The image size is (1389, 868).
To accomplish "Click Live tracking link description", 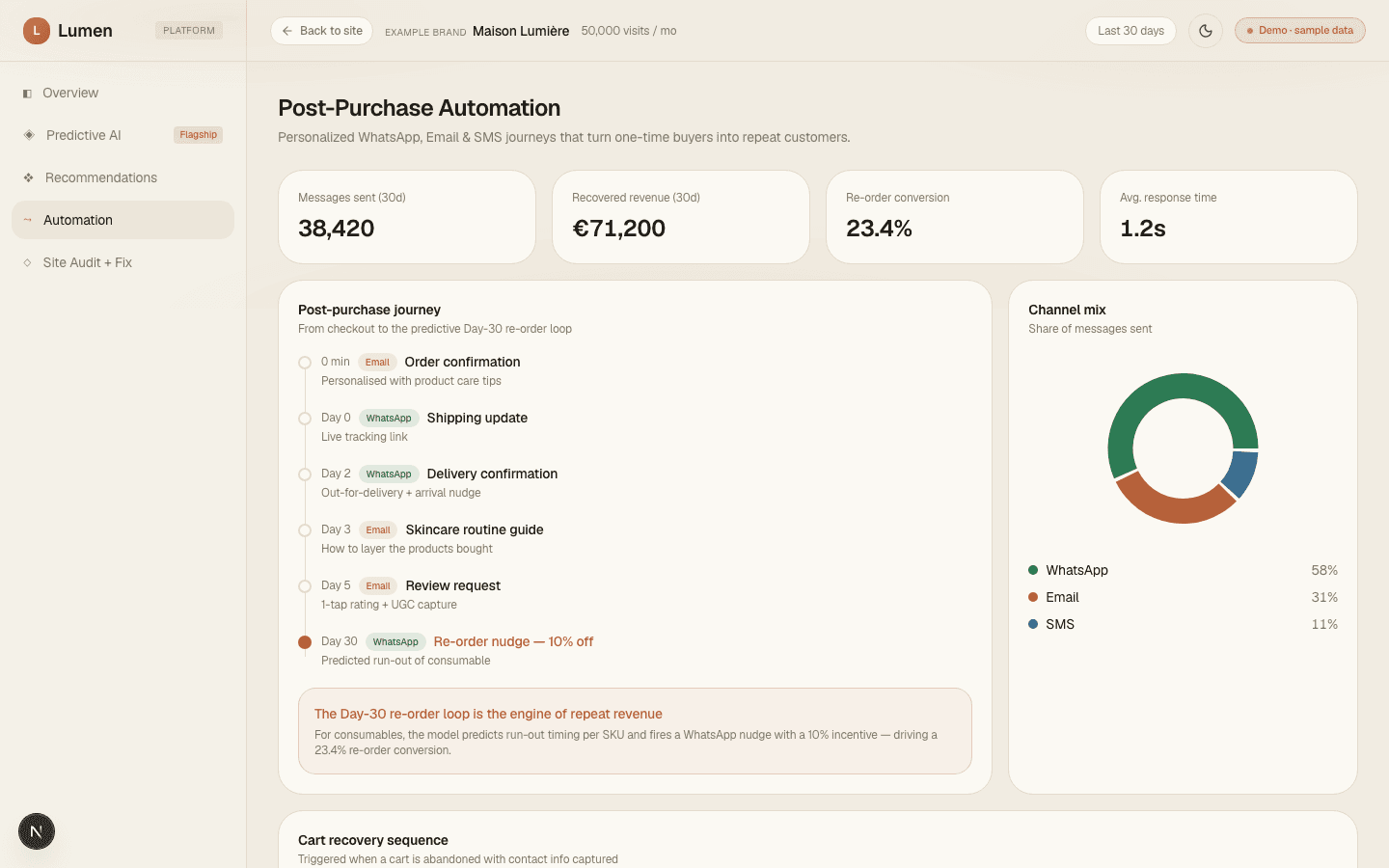I will 365,437.
